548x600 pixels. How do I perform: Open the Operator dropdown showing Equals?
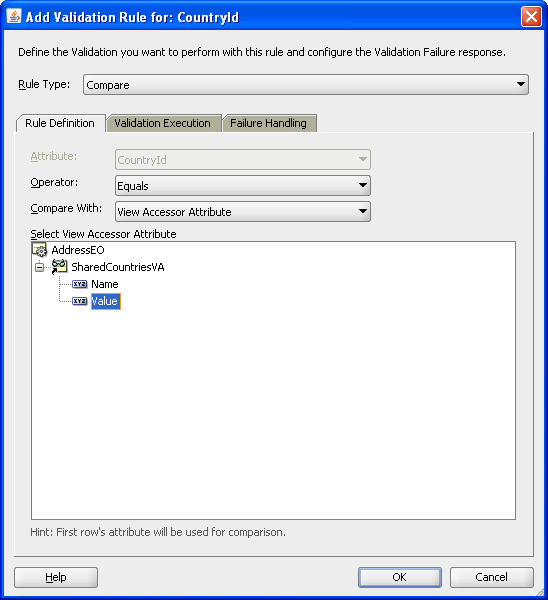243,186
